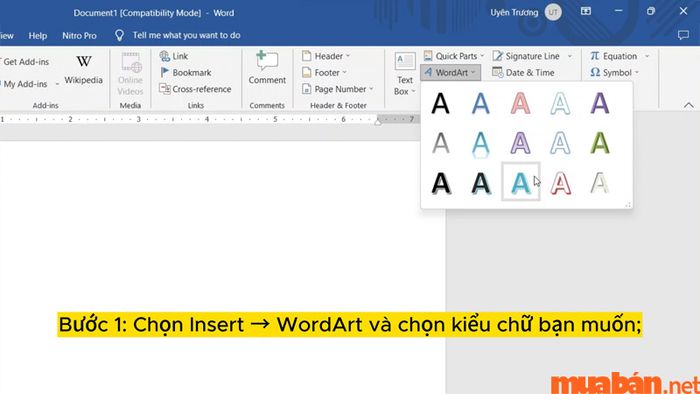Insert Date & Time
Image resolution: width=700 pixels, height=394 pixels.
tap(523, 73)
